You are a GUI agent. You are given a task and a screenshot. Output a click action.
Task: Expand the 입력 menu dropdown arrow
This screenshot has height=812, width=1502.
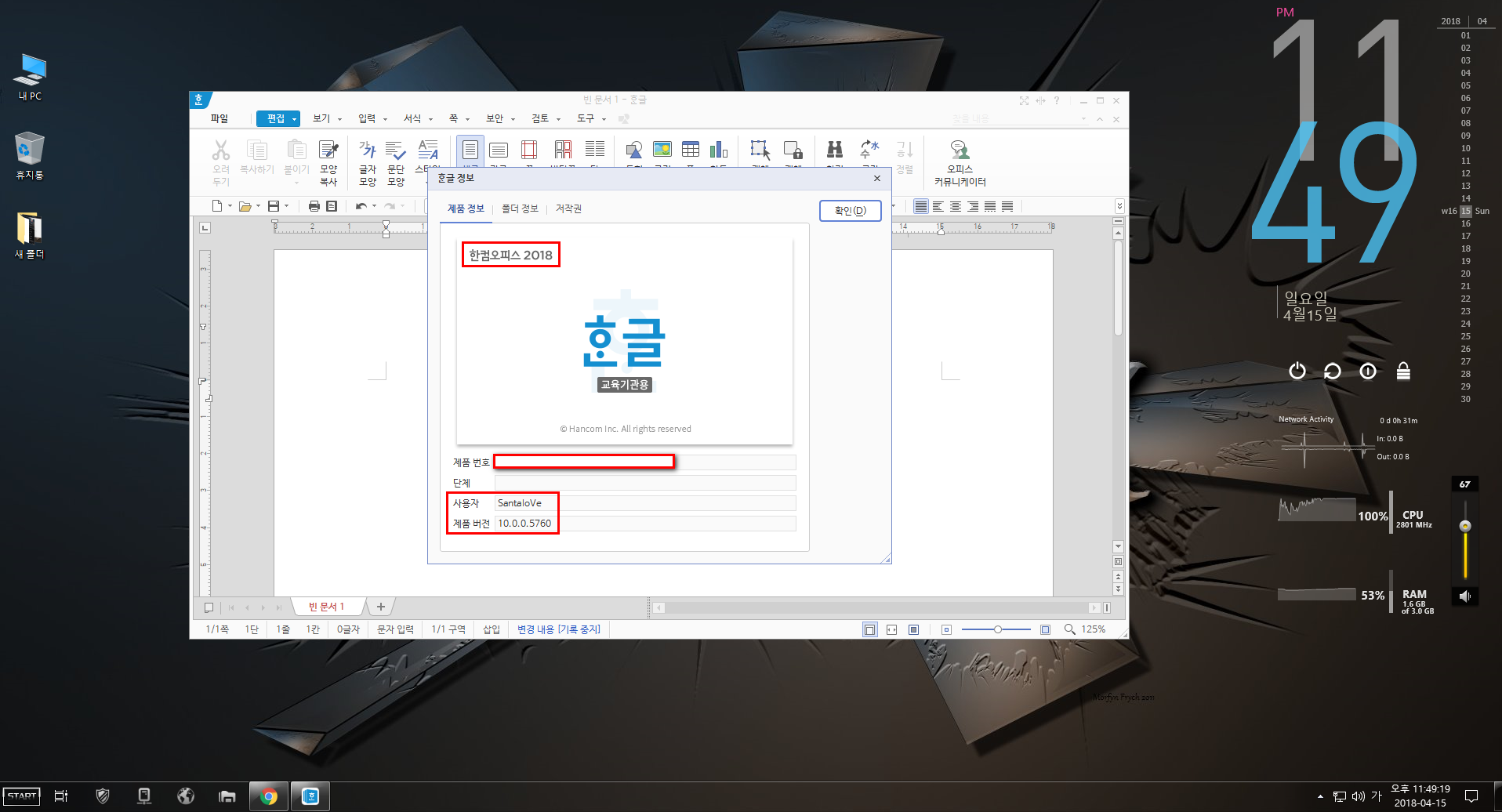386,119
